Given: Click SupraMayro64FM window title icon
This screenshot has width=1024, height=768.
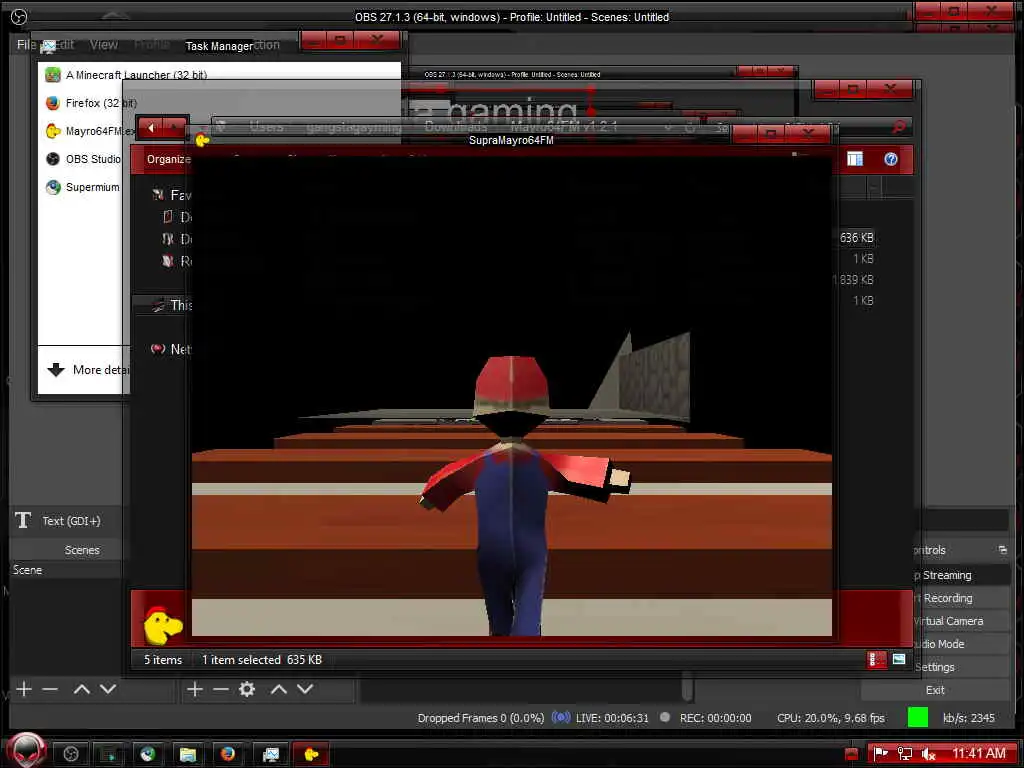Looking at the screenshot, I should tap(202, 139).
